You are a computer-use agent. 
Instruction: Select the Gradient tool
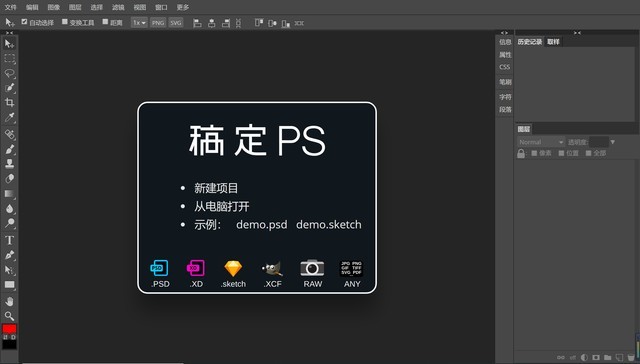(x=9, y=194)
